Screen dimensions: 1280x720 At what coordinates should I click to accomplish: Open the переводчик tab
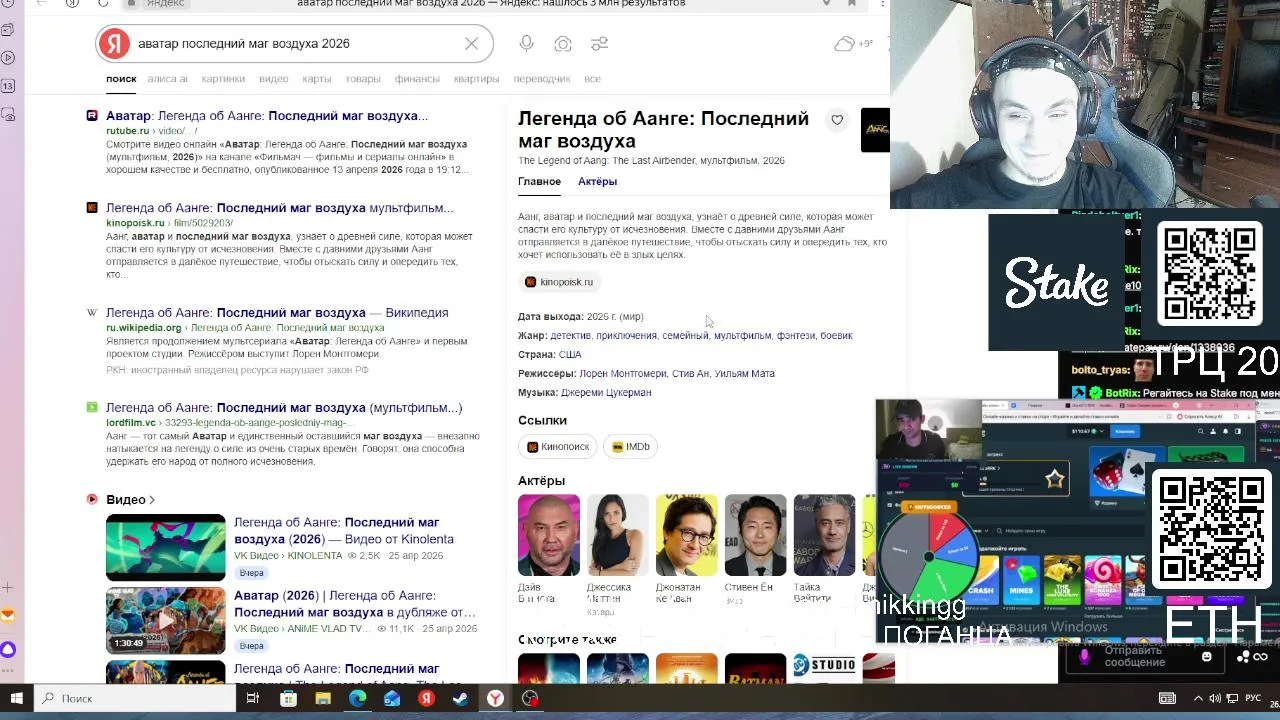(x=541, y=79)
